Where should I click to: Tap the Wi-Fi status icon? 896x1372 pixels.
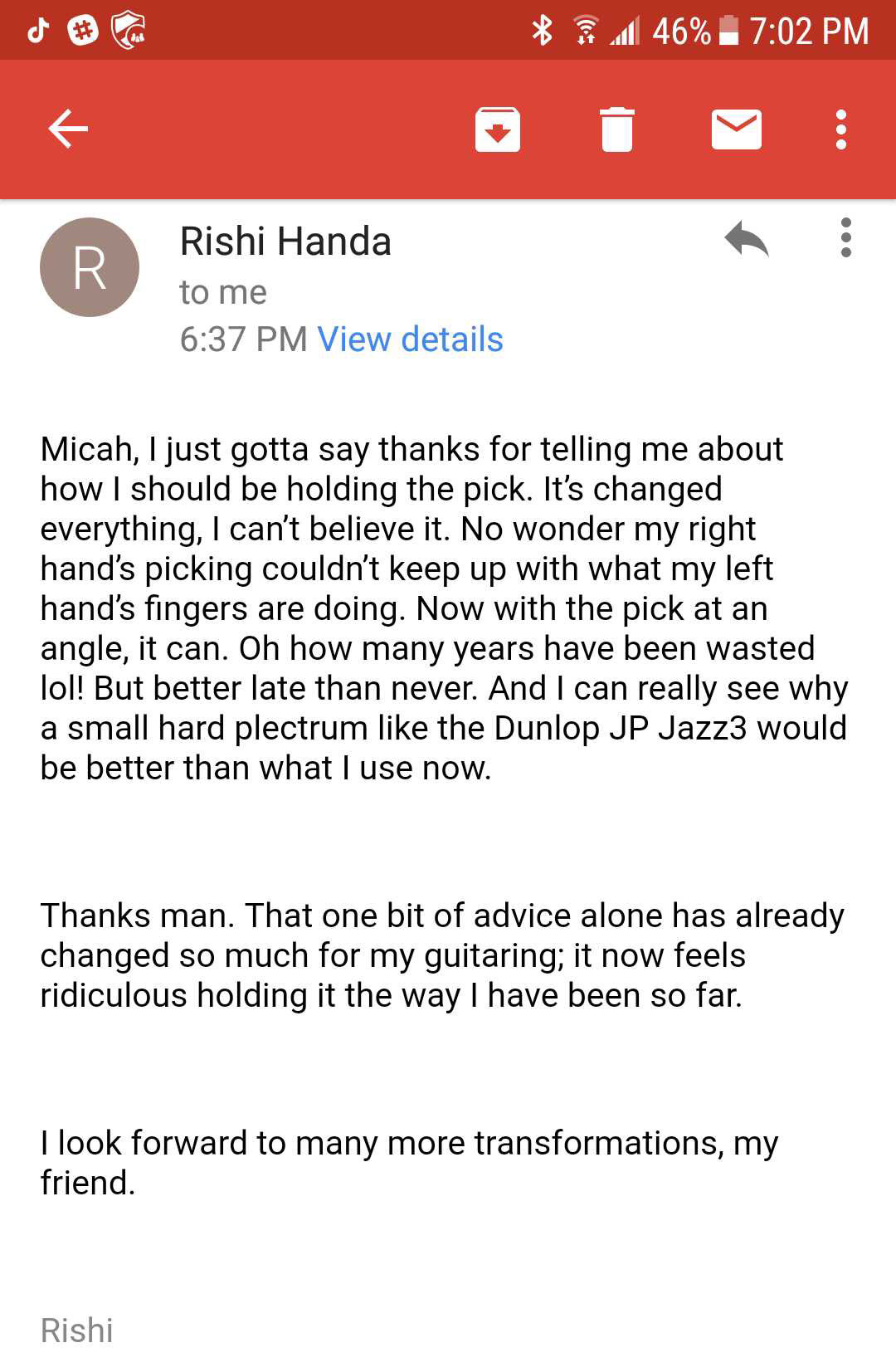click(586, 32)
